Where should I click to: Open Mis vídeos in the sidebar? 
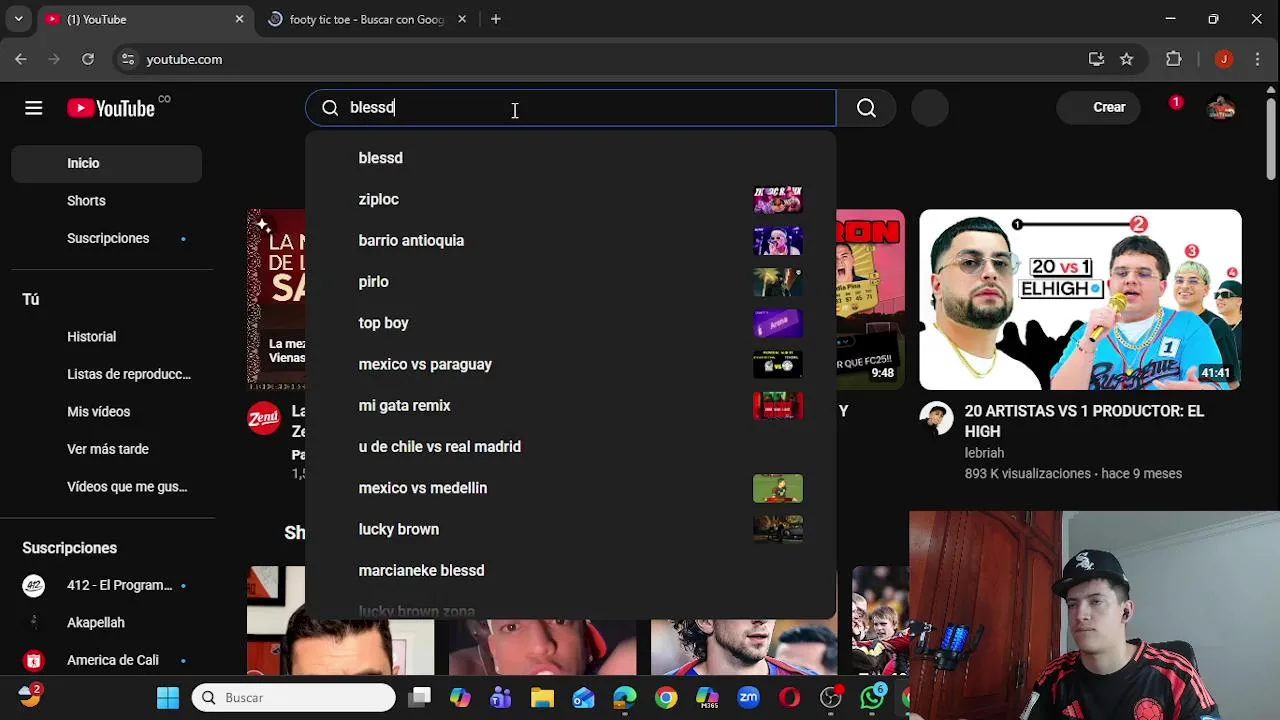(107, 412)
